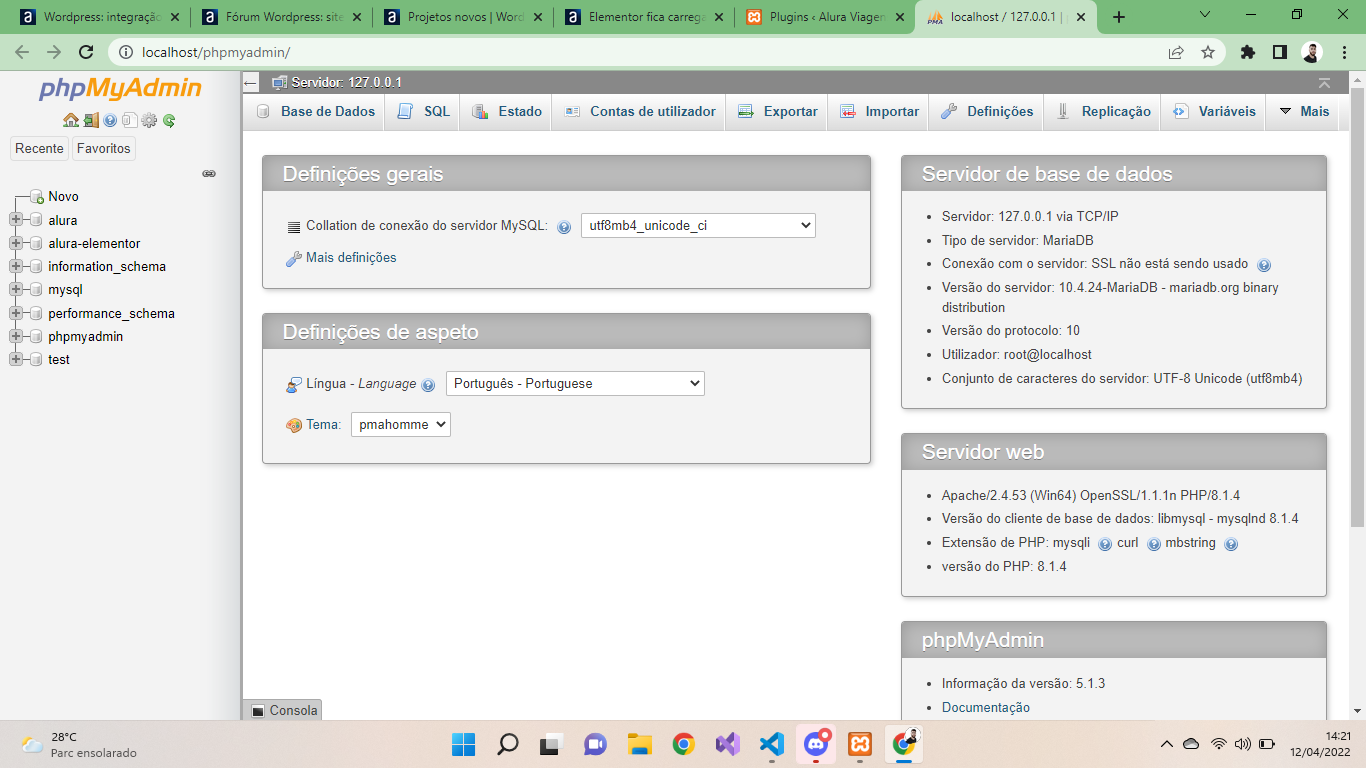
Task: Open Visual Studio Code from taskbar
Action: click(771, 744)
